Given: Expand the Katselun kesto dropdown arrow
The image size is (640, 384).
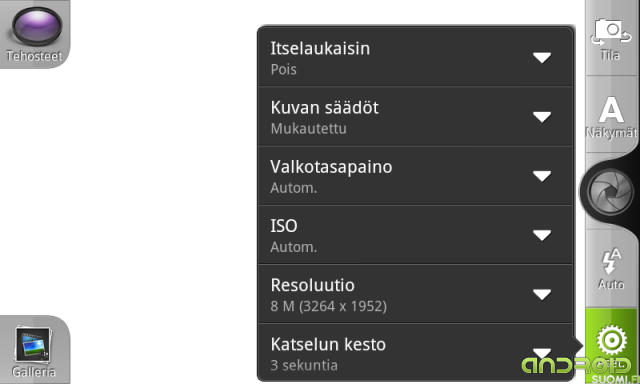Looking at the screenshot, I should coord(542,353).
